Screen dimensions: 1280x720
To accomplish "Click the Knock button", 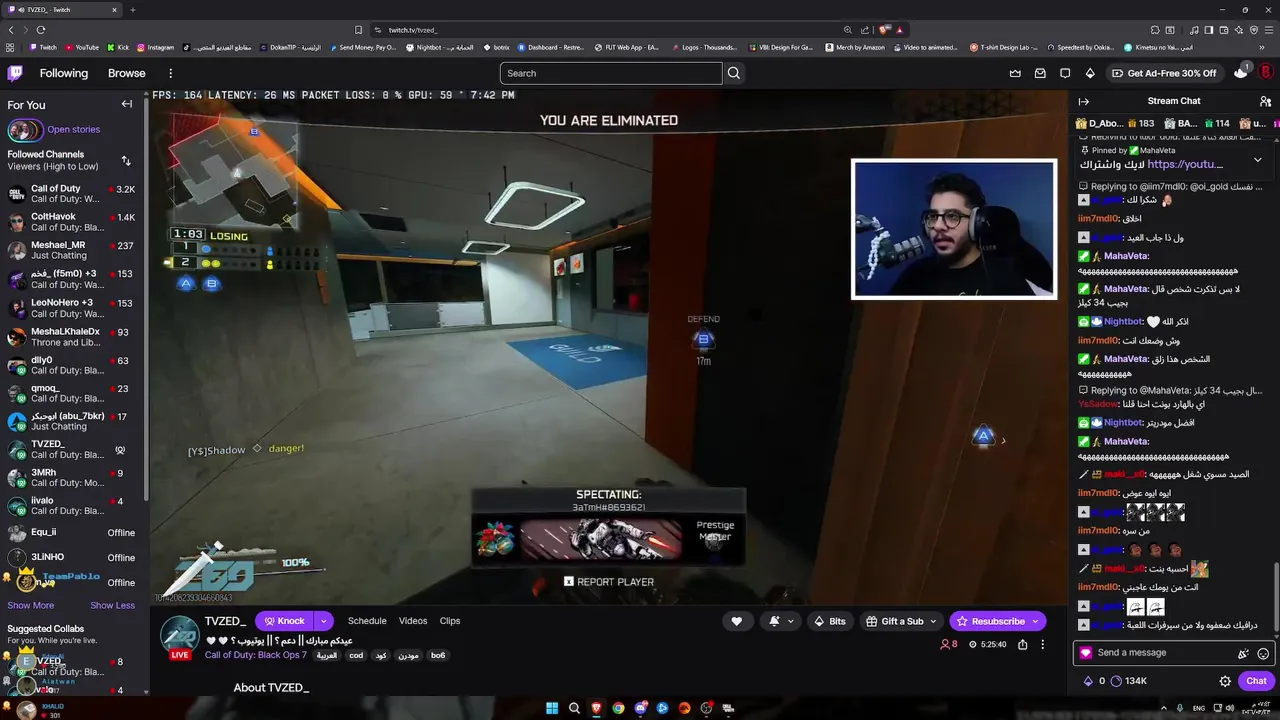I will tap(284, 621).
